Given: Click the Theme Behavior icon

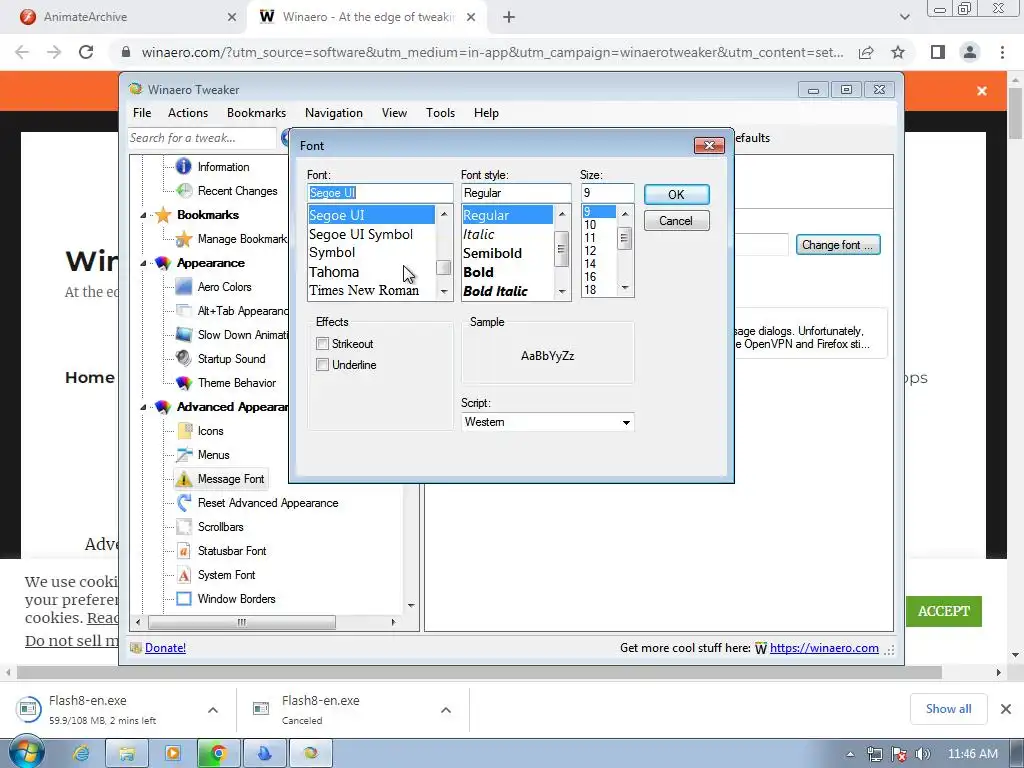Looking at the screenshot, I should click(x=184, y=383).
